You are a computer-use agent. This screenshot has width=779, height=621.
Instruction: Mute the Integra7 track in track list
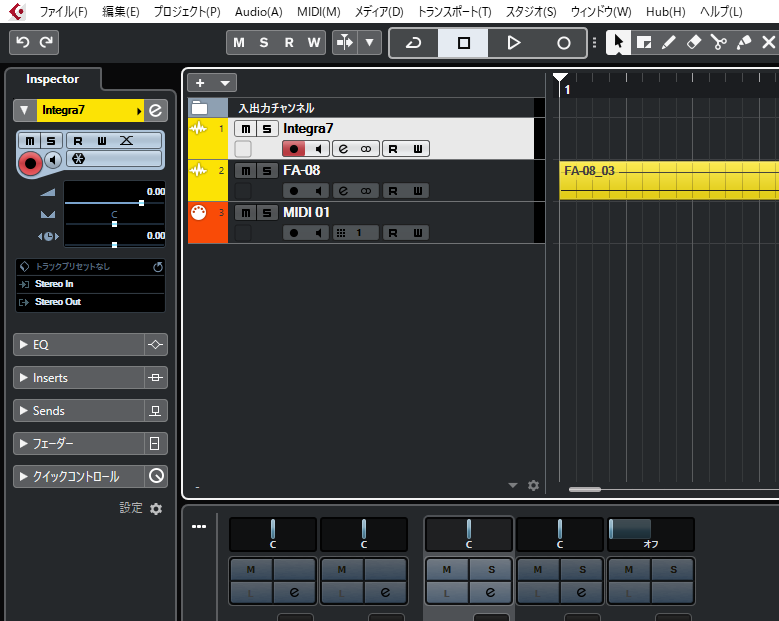(246, 129)
